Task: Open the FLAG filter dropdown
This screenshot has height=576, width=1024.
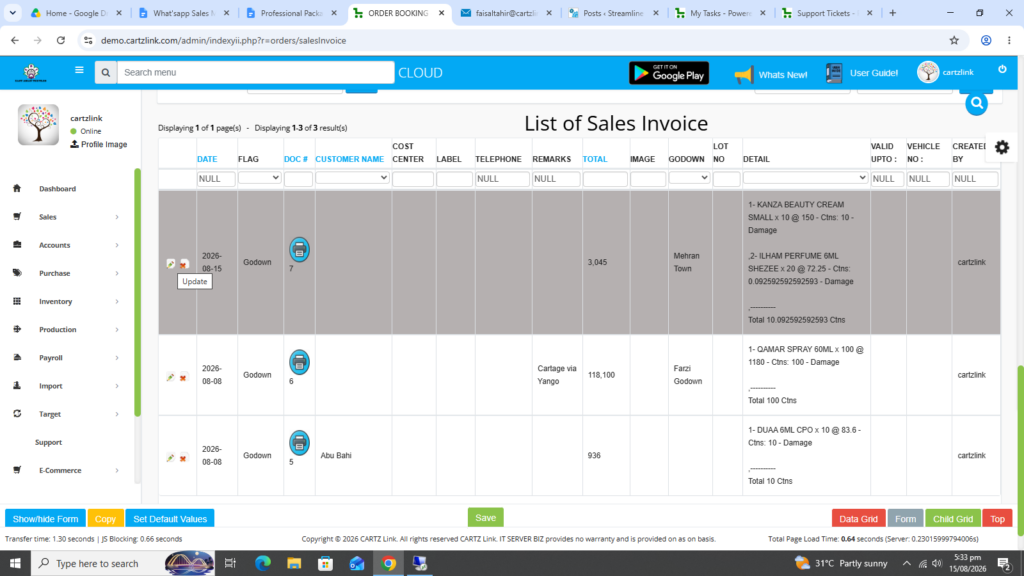Action: click(259, 178)
